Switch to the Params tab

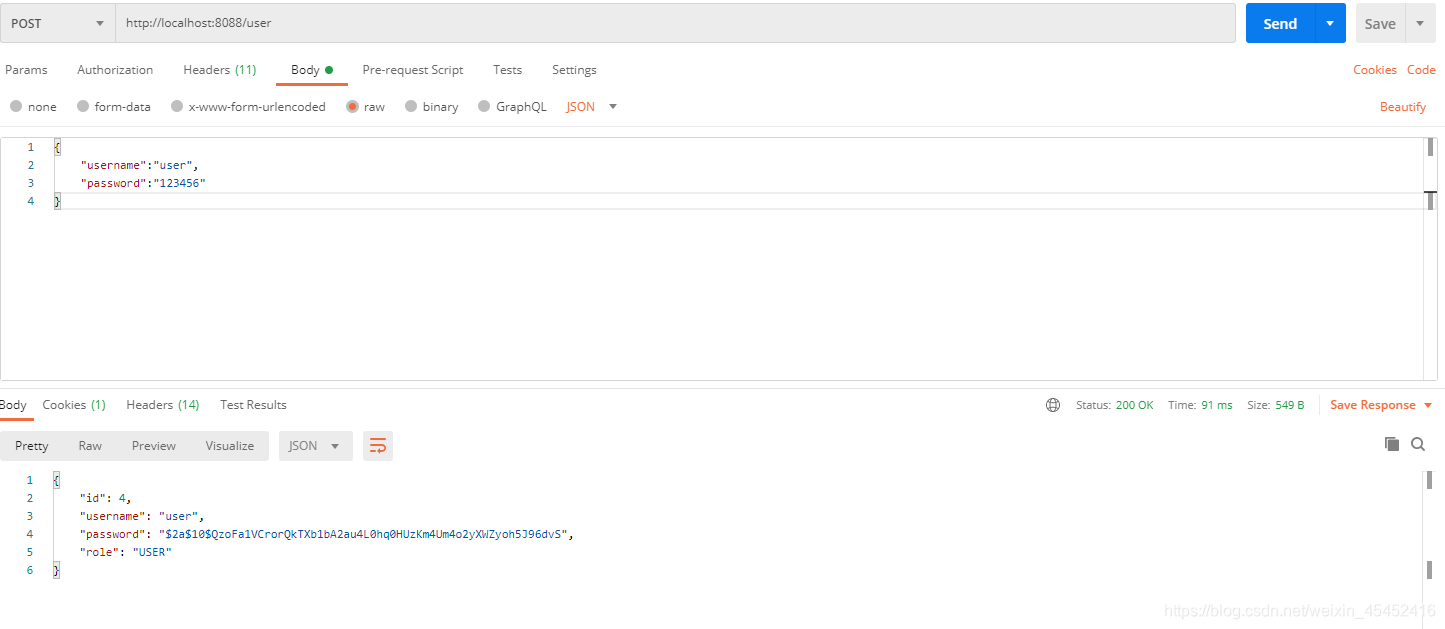26,70
